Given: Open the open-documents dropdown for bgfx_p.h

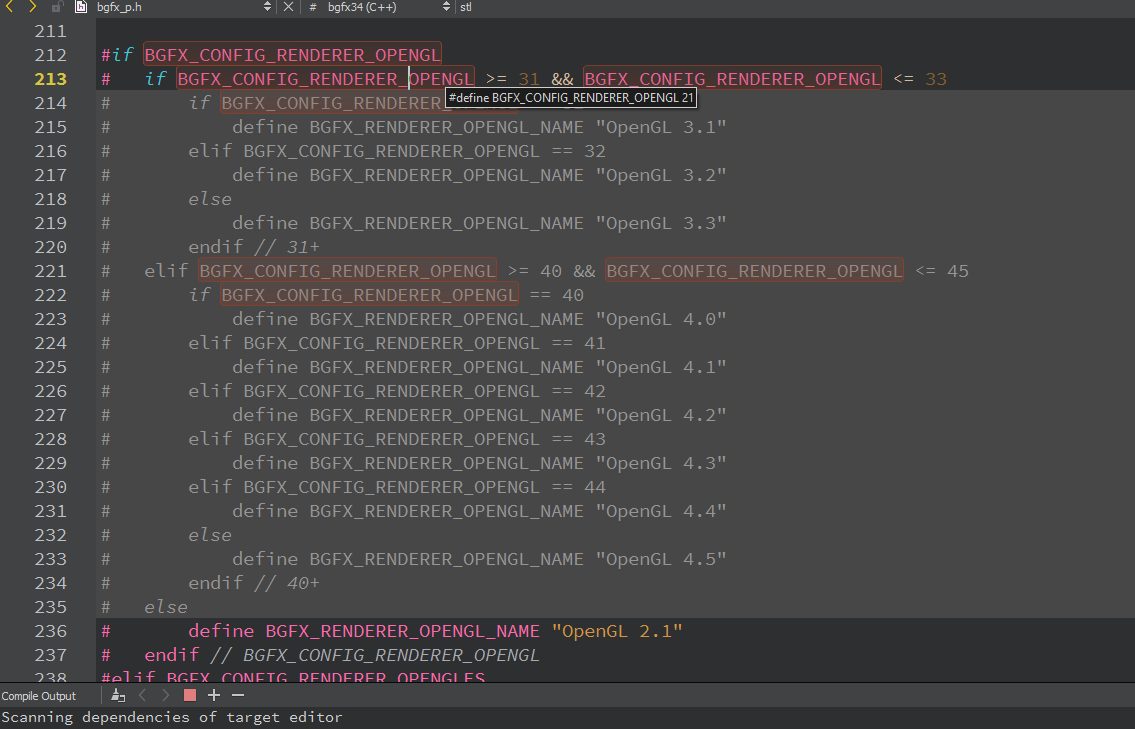Looking at the screenshot, I should (268, 7).
